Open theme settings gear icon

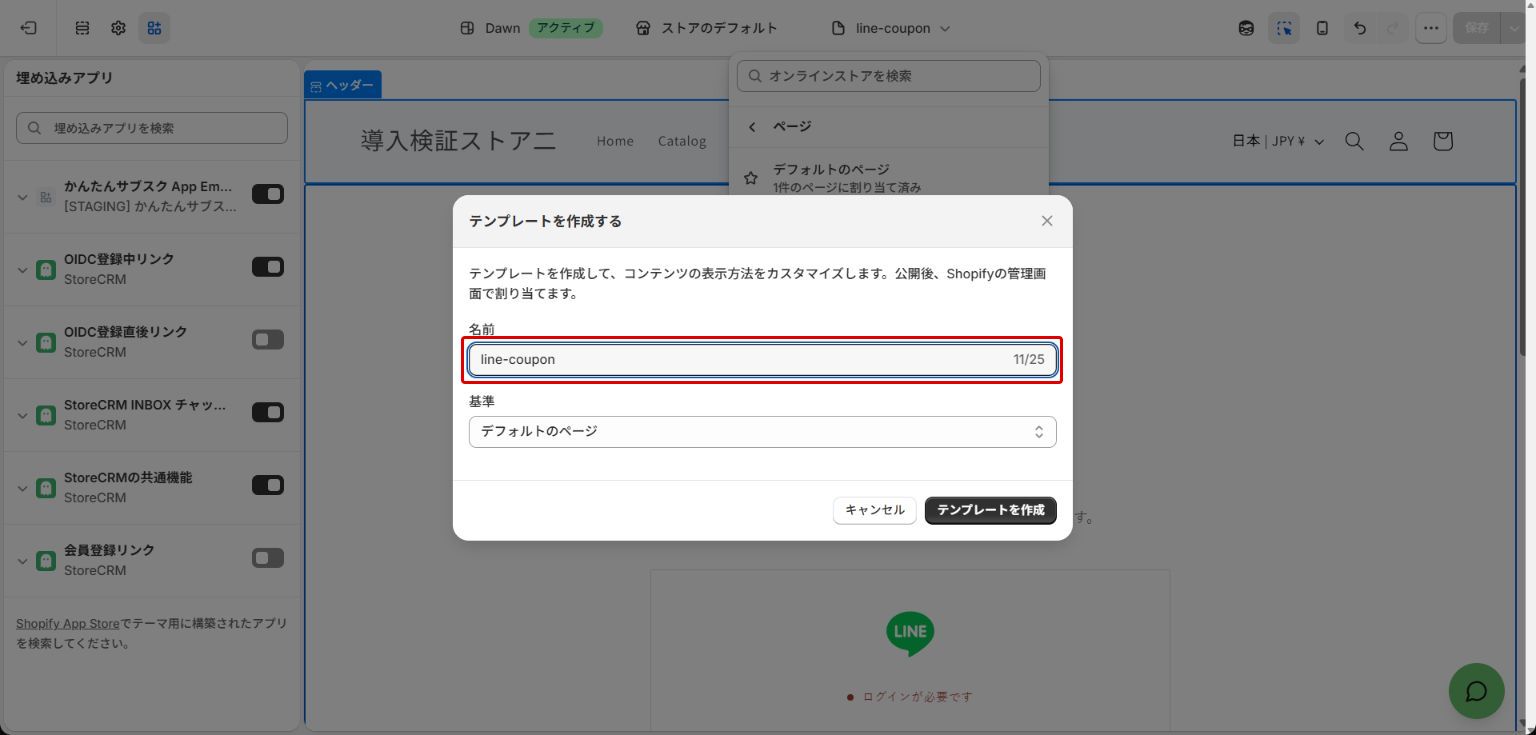click(x=118, y=28)
